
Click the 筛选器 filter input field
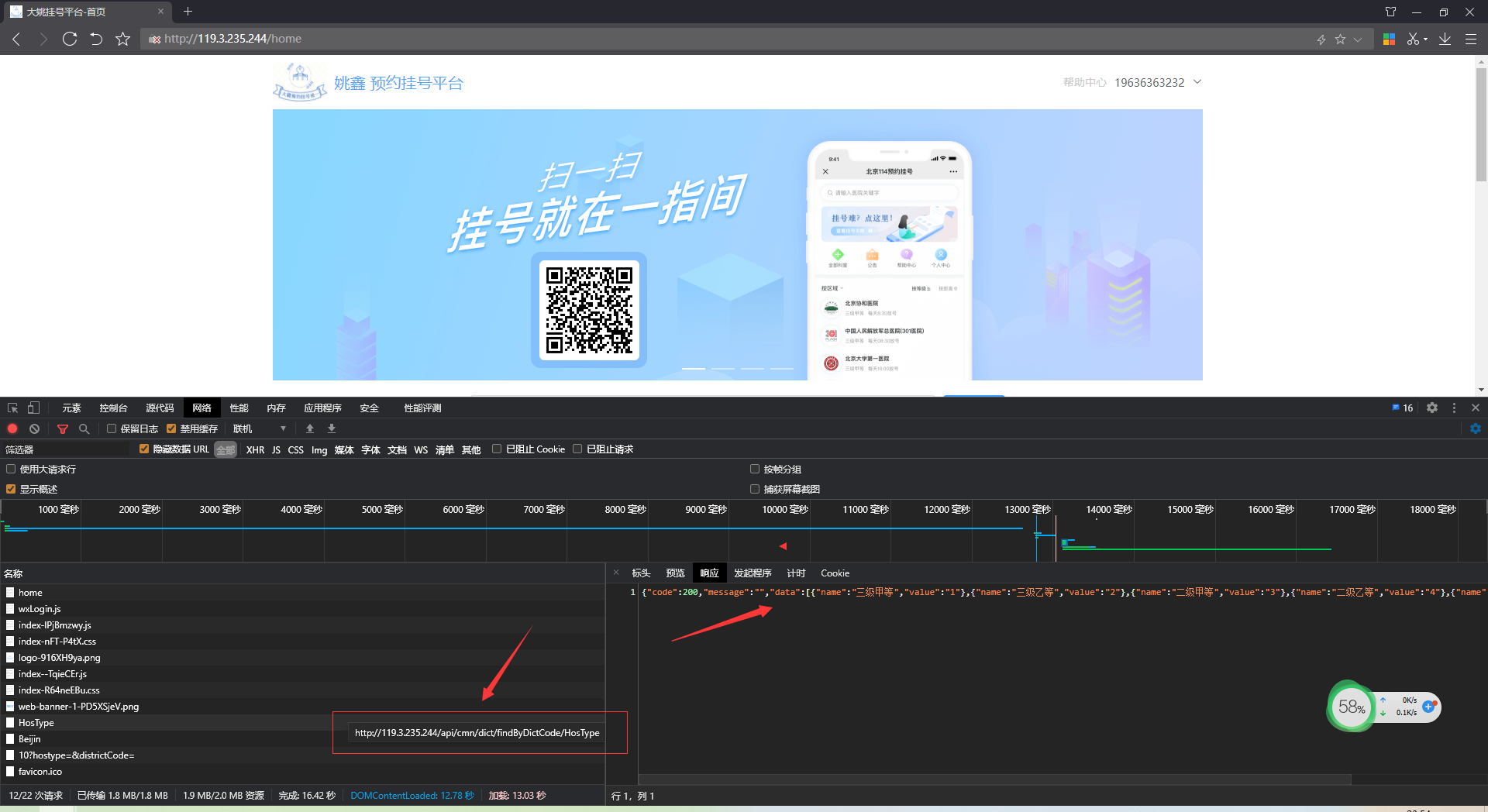pos(67,449)
